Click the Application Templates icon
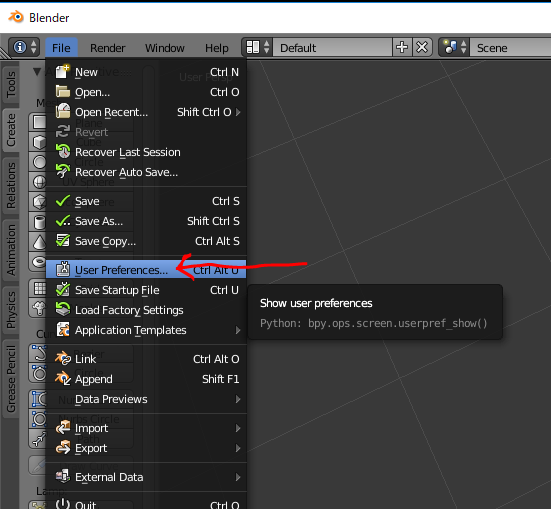The height and width of the screenshot is (509, 551). point(63,330)
